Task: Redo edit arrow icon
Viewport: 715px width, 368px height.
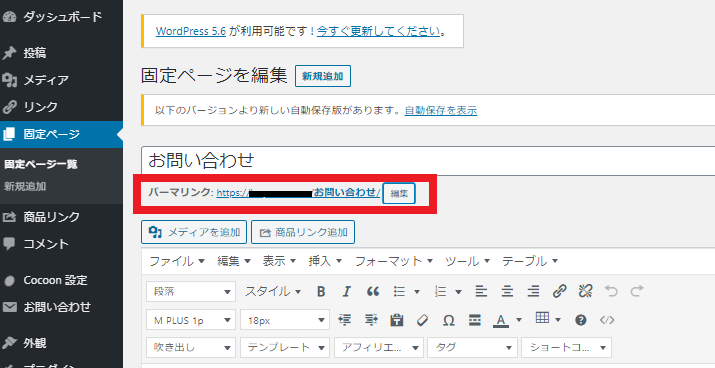Action: coord(637,291)
